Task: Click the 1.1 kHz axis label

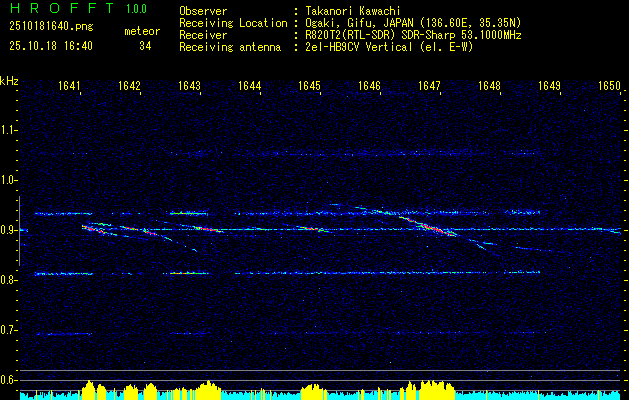Action: pos(8,130)
